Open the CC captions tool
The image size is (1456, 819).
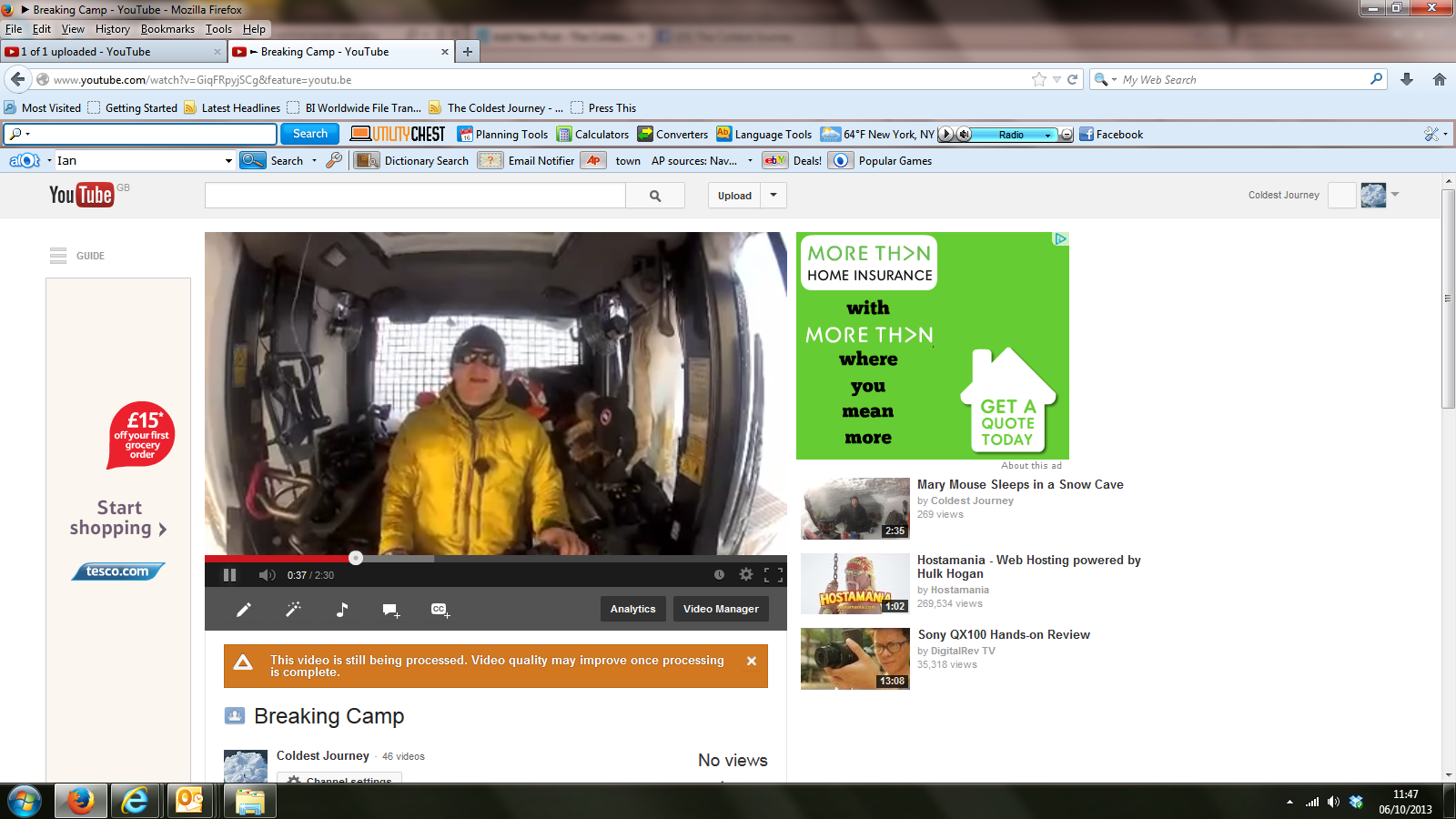pyautogui.click(x=440, y=610)
